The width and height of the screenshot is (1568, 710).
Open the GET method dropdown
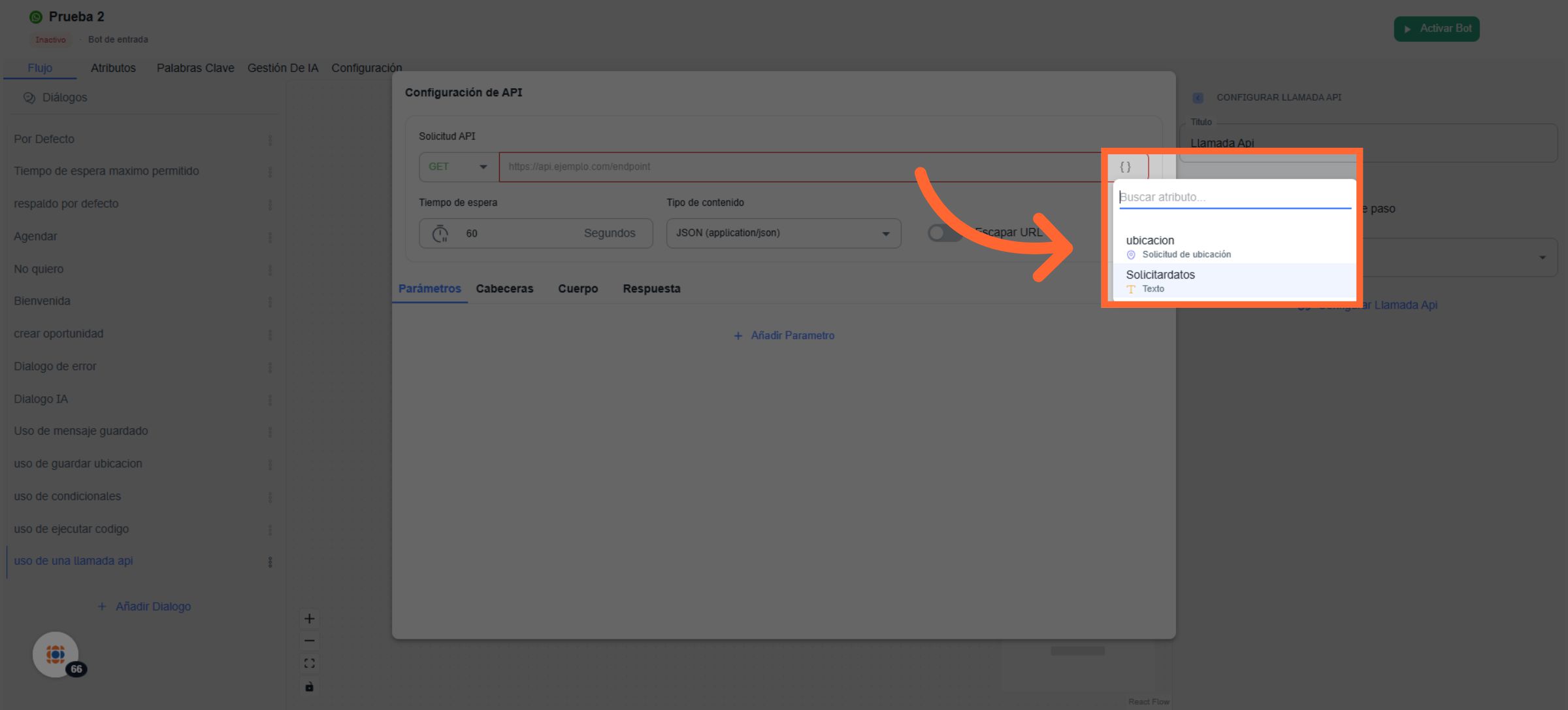[x=458, y=167]
